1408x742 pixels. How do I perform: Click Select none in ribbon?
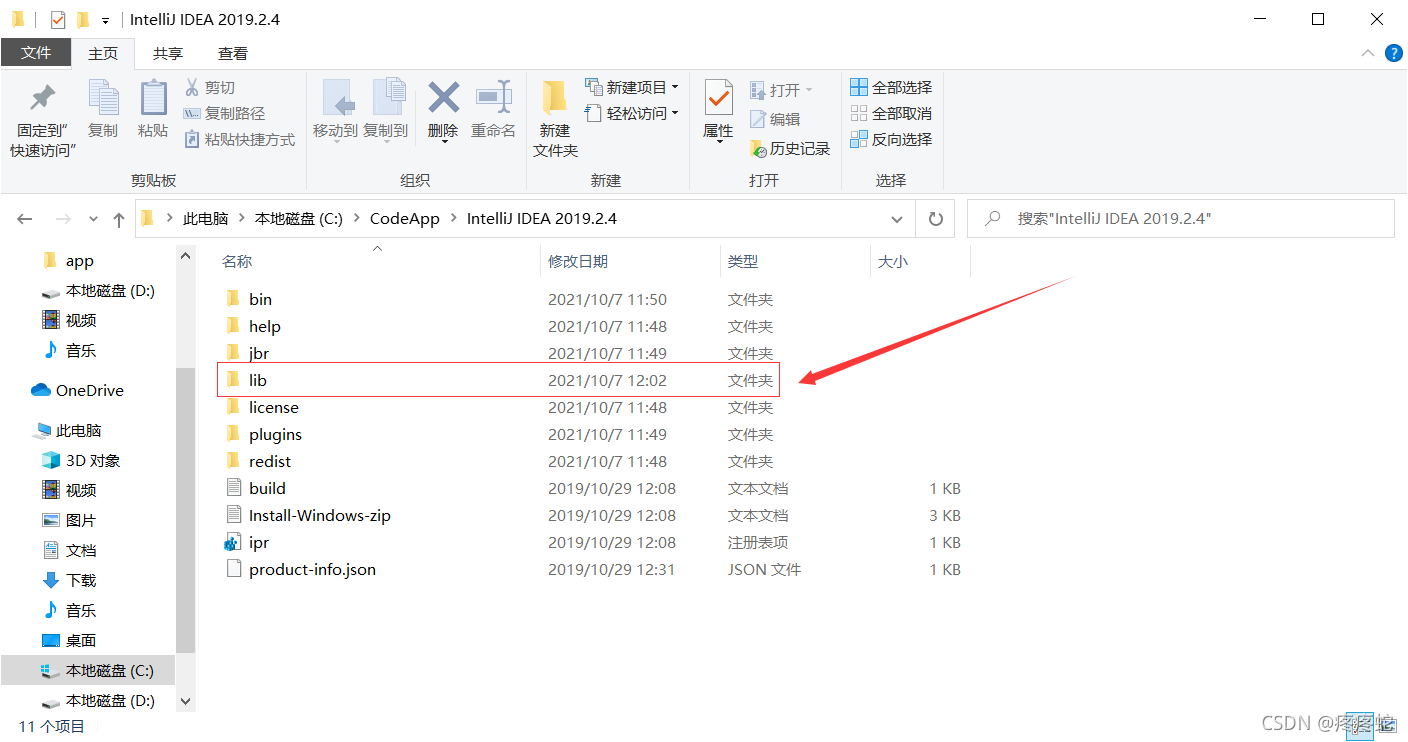pos(891,113)
